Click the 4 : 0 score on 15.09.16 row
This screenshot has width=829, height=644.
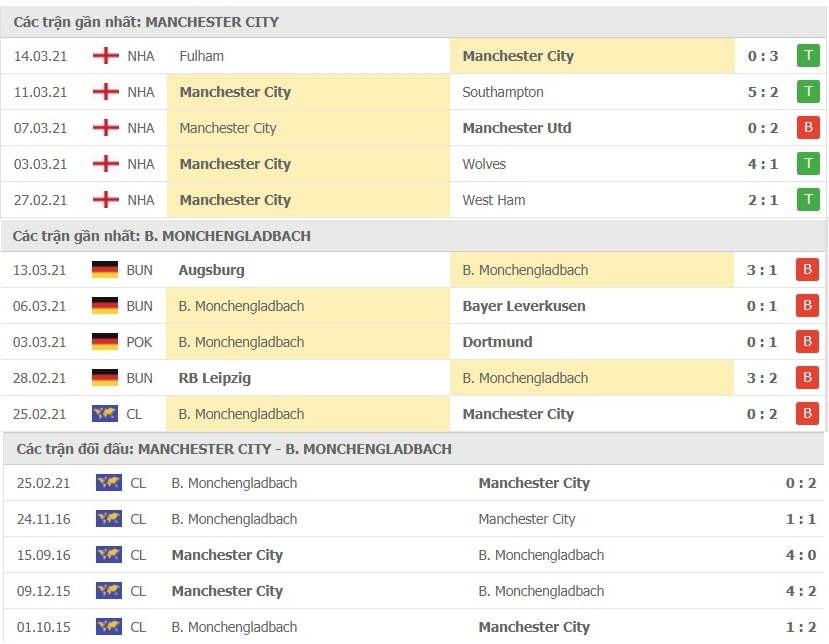point(801,555)
